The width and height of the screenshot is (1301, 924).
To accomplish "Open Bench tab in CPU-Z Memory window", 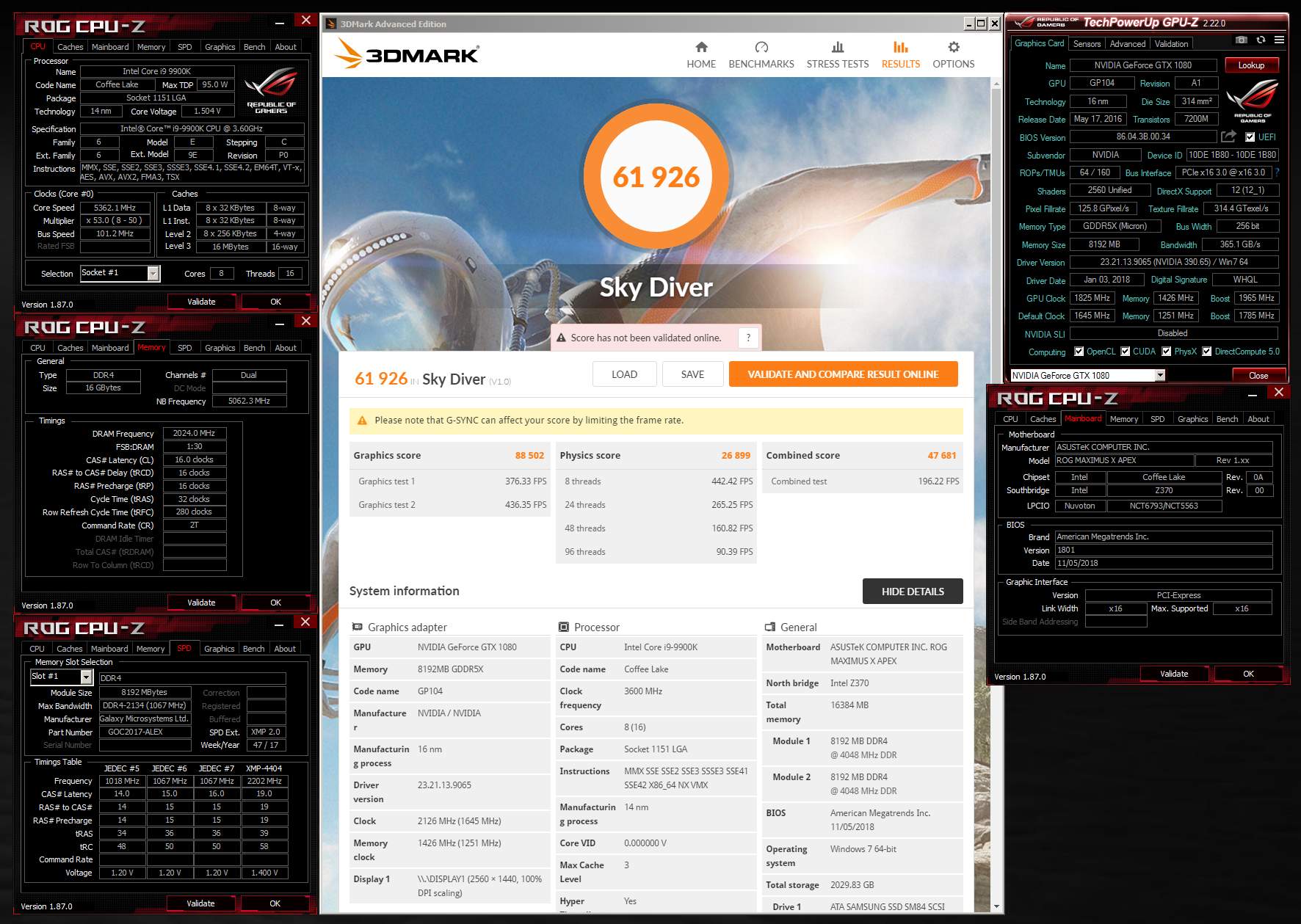I will [x=254, y=348].
